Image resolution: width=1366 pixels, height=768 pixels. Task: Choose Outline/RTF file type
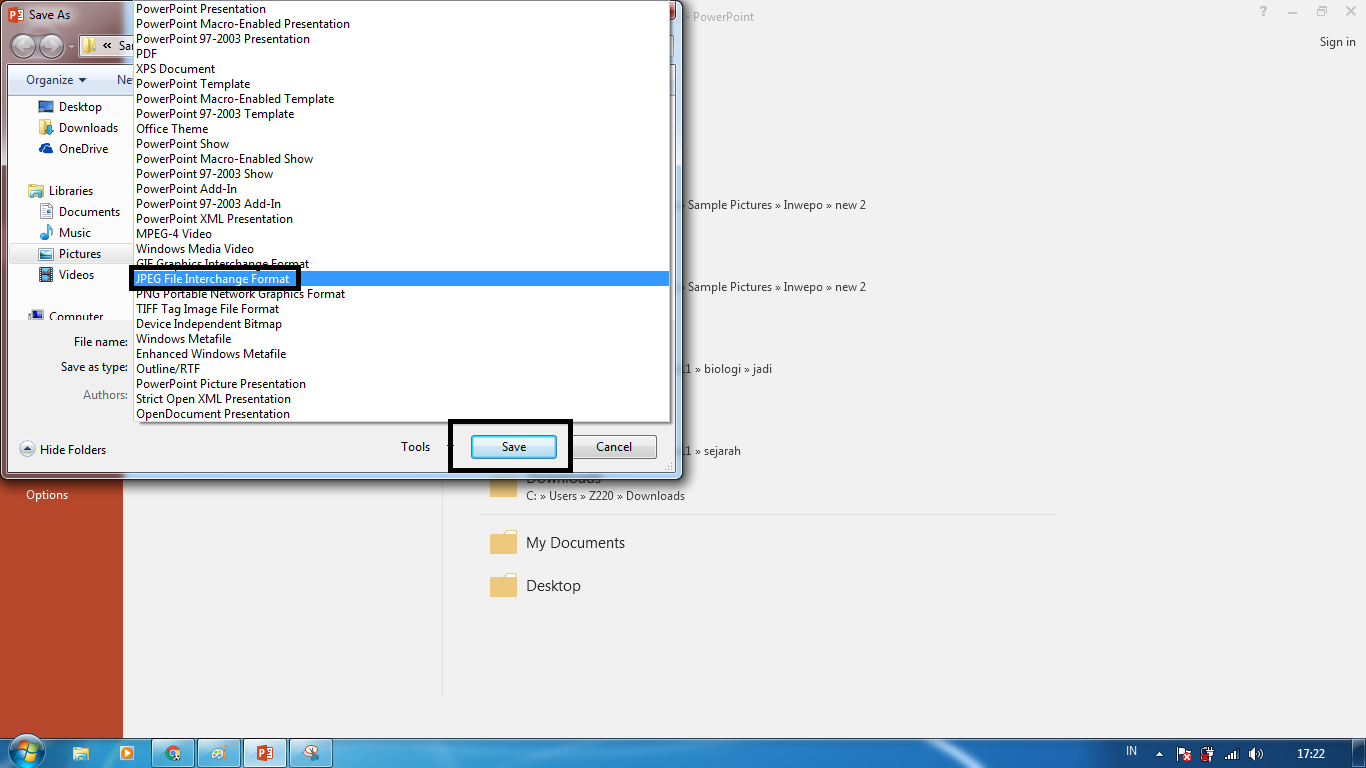402,369
